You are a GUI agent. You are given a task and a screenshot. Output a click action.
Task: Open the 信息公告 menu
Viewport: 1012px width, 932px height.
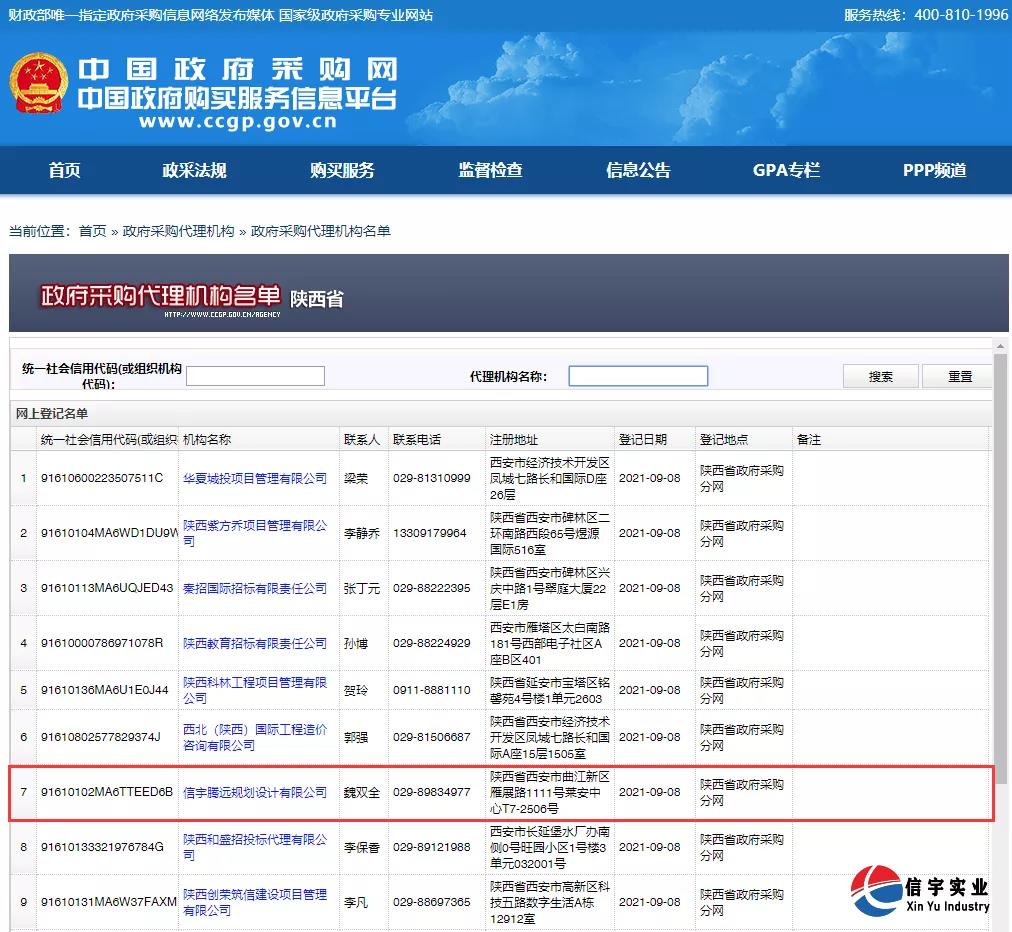pos(637,170)
